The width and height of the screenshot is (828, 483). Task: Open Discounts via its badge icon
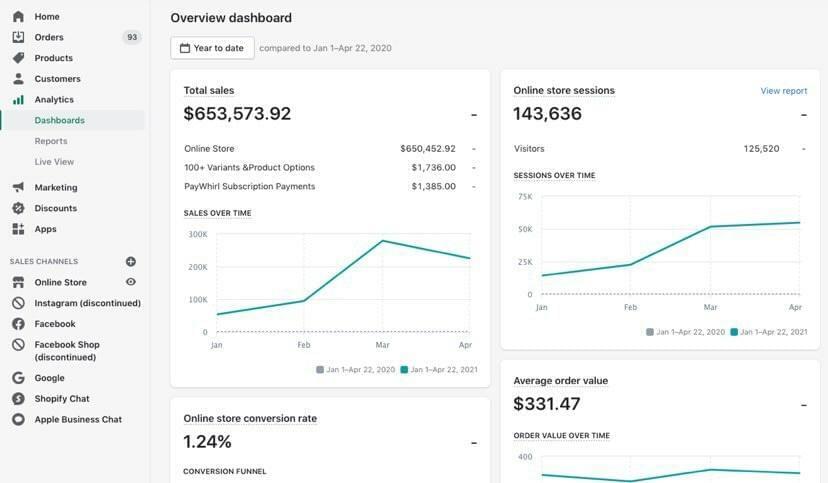[18, 209]
